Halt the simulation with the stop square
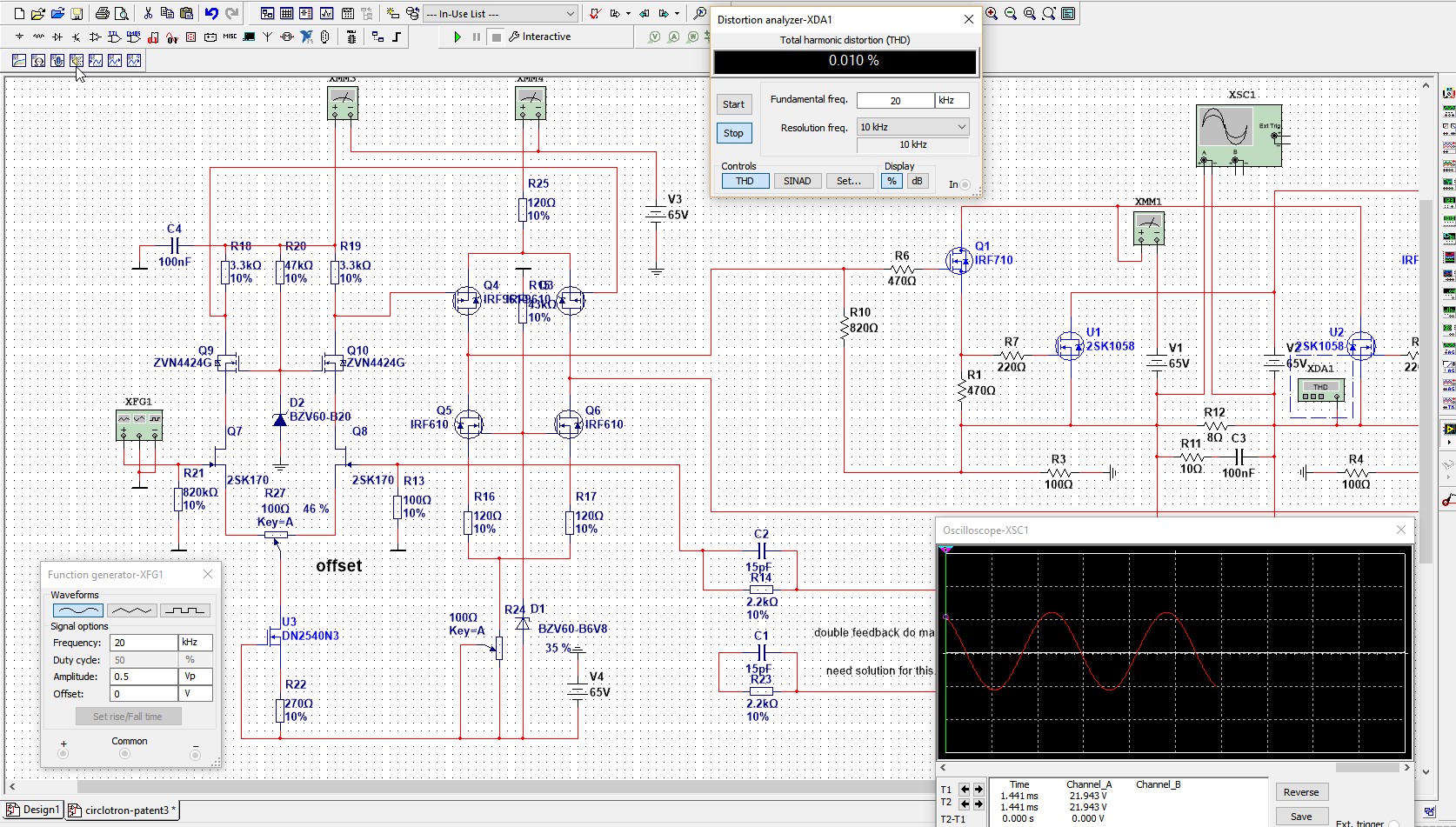Viewport: 1456px width, 827px height. pyautogui.click(x=496, y=37)
